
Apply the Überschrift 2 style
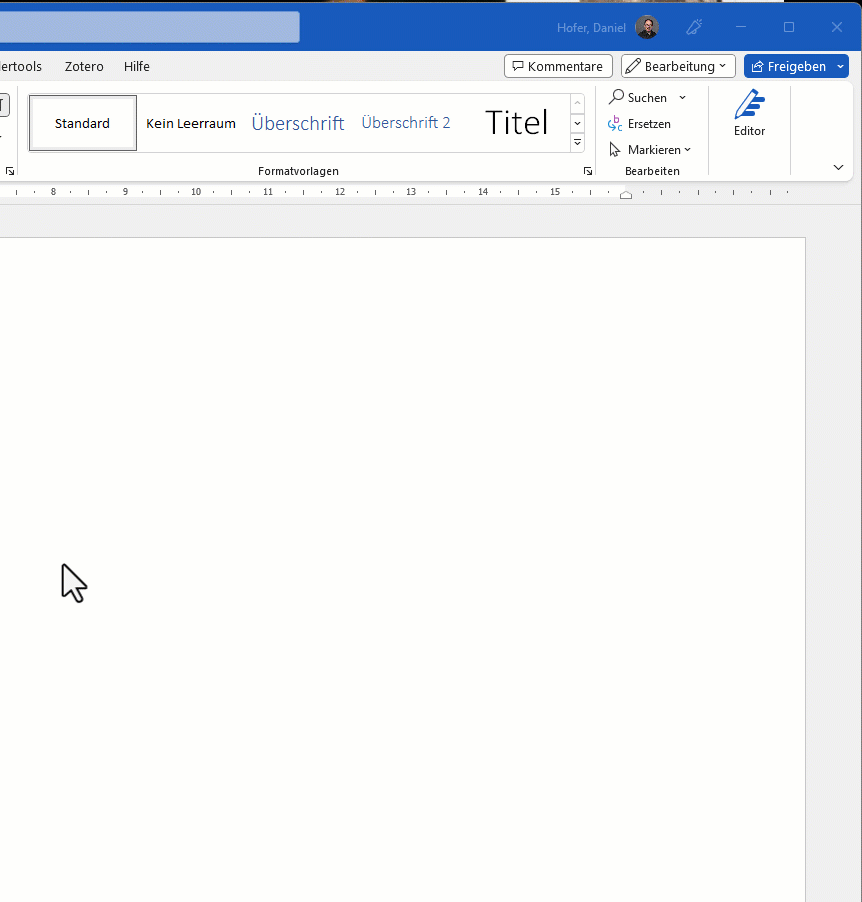(406, 123)
